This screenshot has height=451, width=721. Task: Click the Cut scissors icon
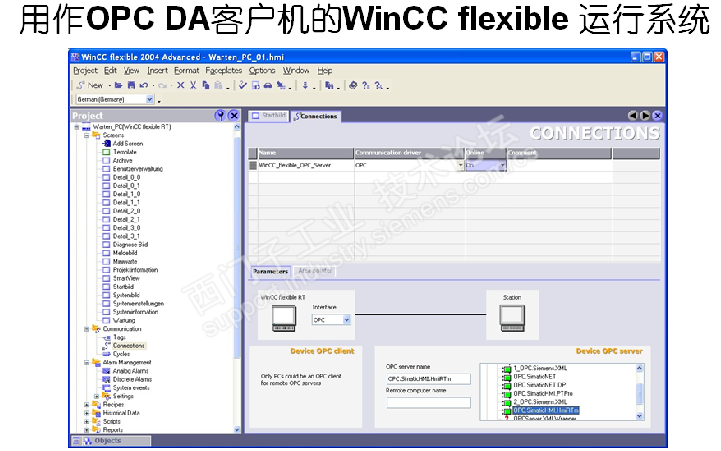(193, 86)
